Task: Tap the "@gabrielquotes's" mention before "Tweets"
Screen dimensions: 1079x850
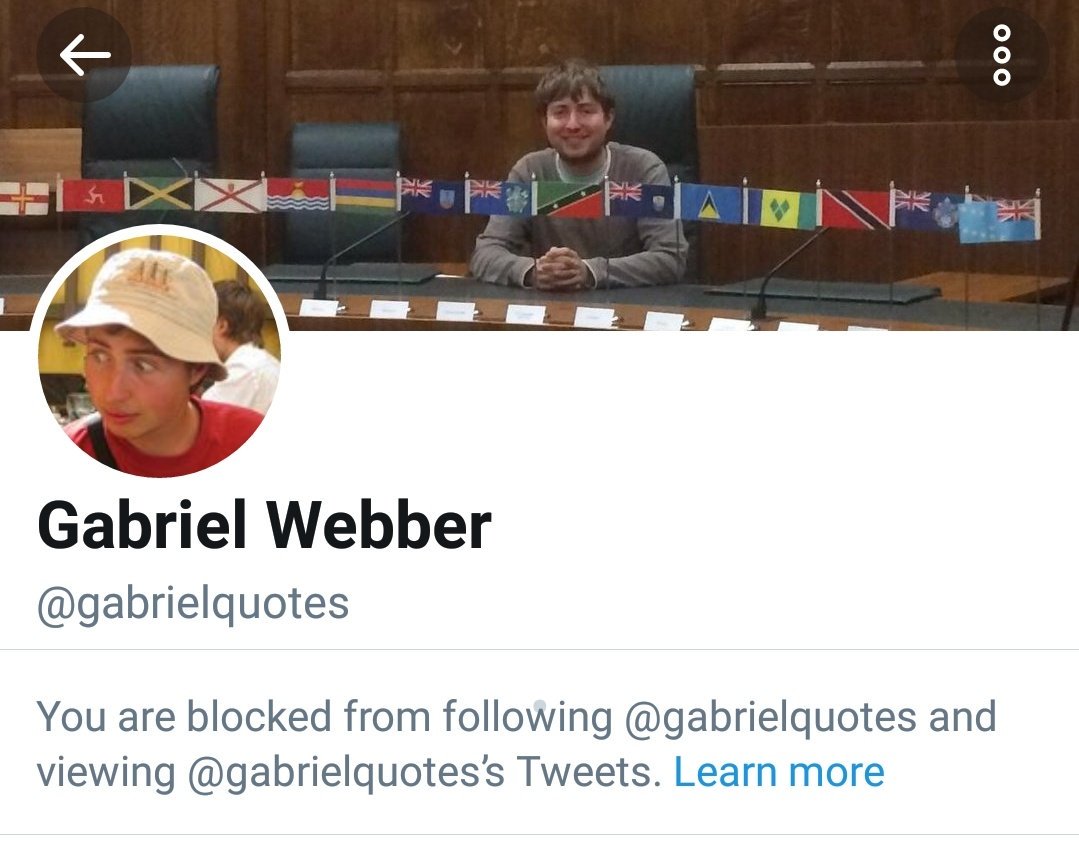Action: [345, 772]
